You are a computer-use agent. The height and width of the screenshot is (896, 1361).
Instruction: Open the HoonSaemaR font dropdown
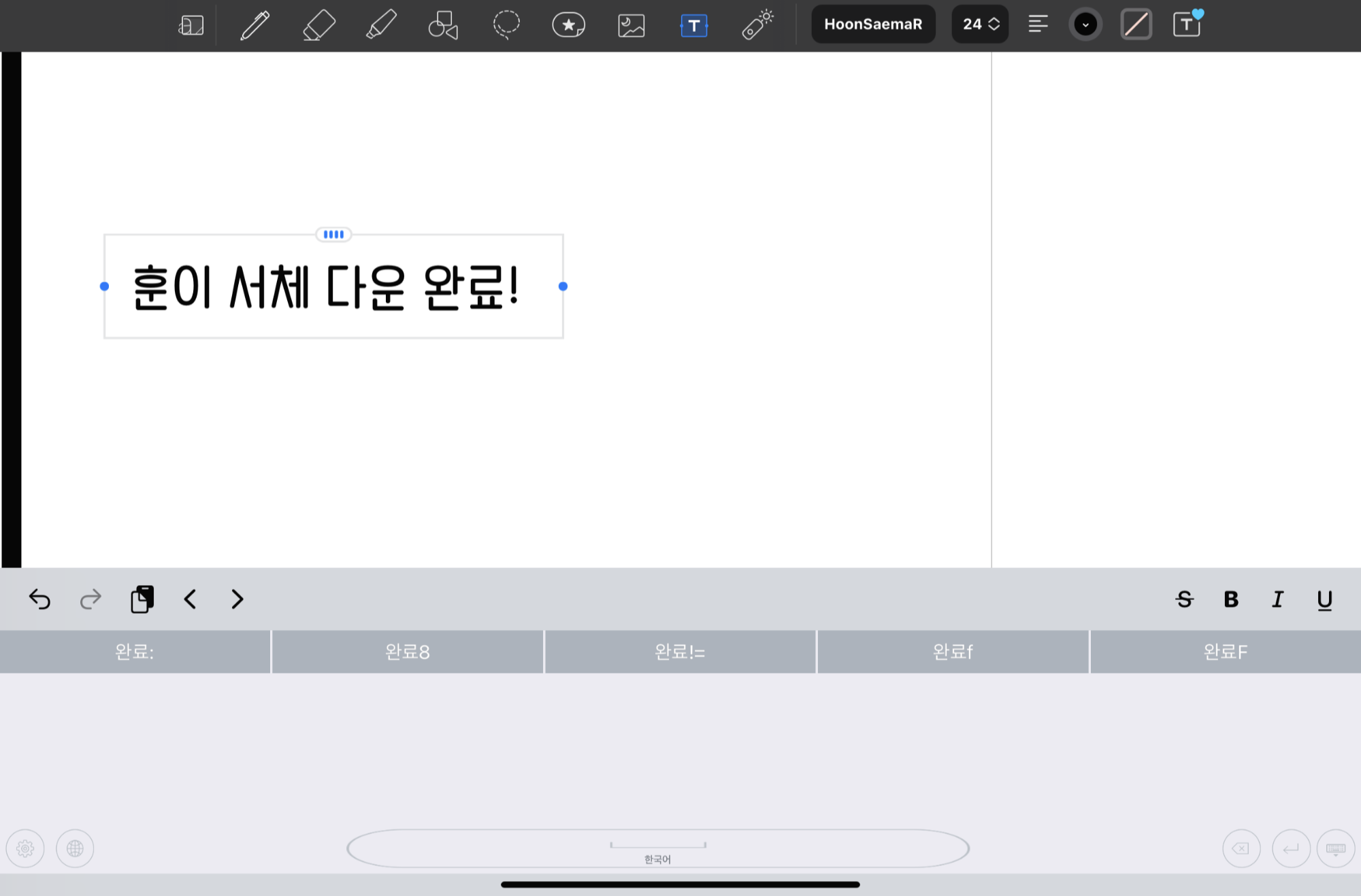pyautogui.click(x=873, y=24)
